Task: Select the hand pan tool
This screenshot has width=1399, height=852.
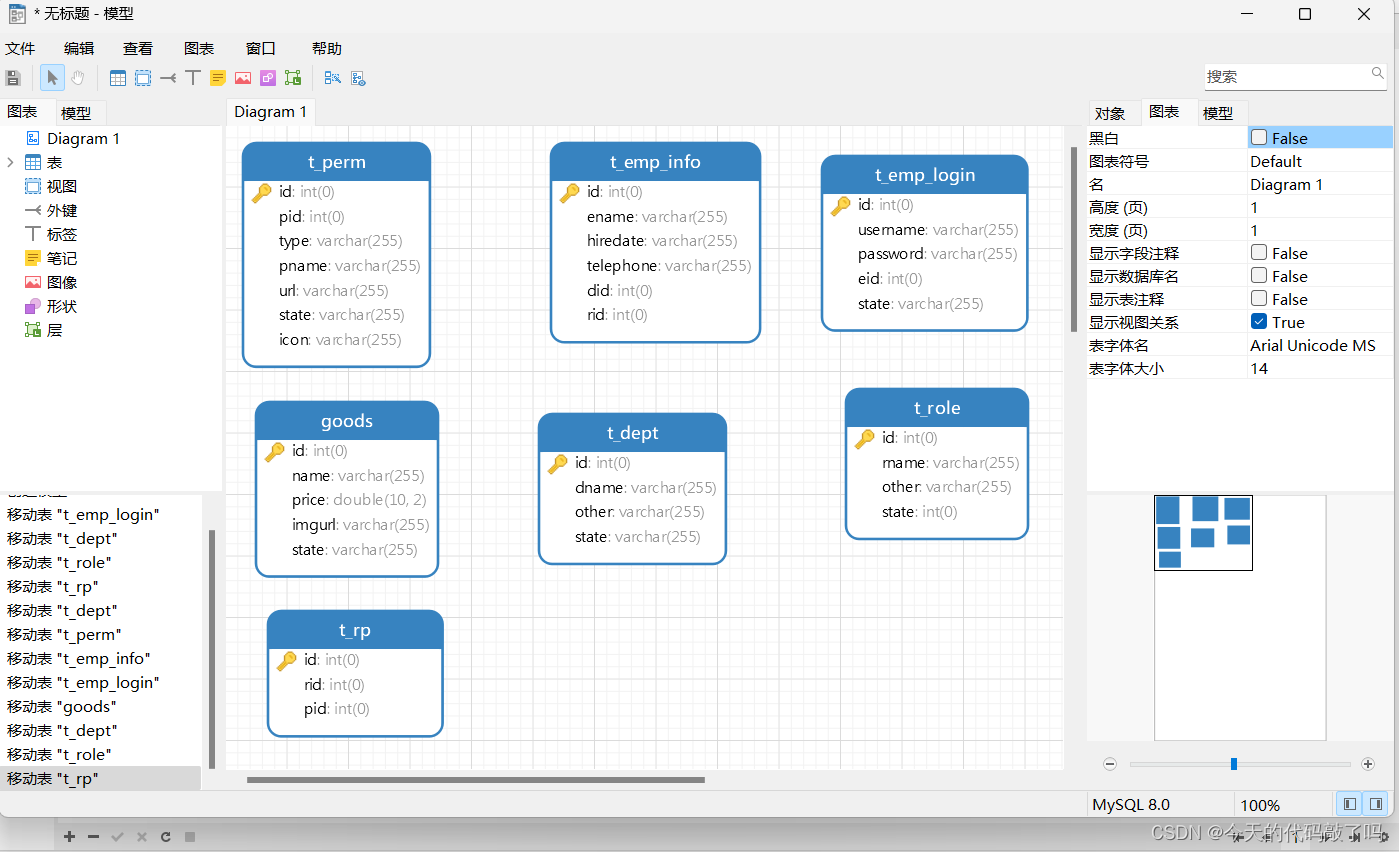Action: click(78, 78)
